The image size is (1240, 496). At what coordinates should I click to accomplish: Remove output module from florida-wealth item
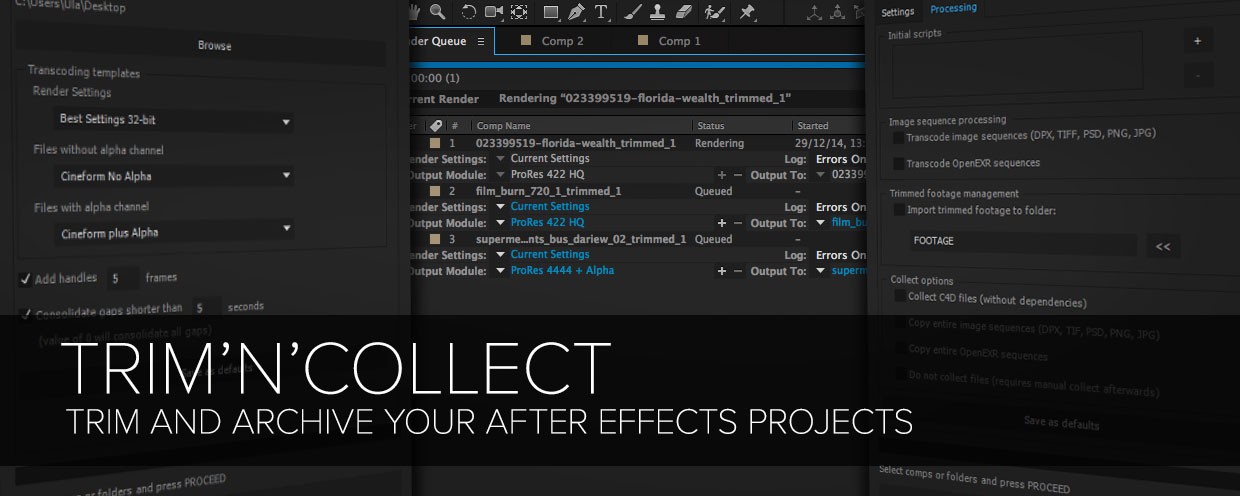pyautogui.click(x=738, y=175)
